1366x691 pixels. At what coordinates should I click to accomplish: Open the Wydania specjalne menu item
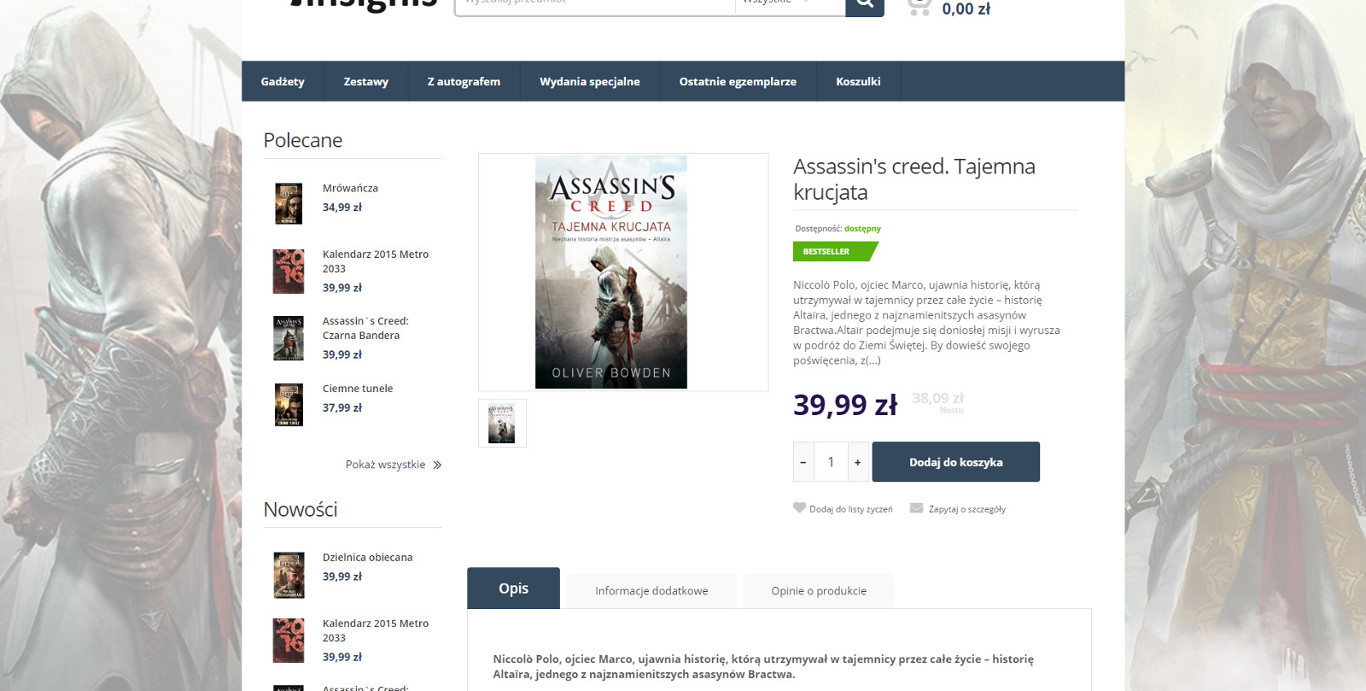coord(590,82)
